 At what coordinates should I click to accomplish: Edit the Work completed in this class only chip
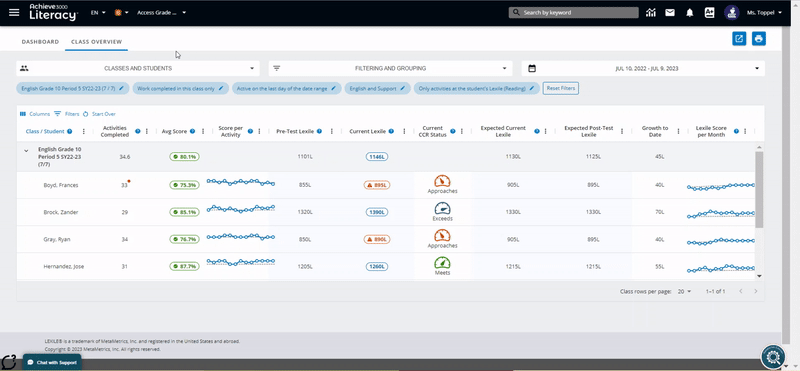coord(179,88)
